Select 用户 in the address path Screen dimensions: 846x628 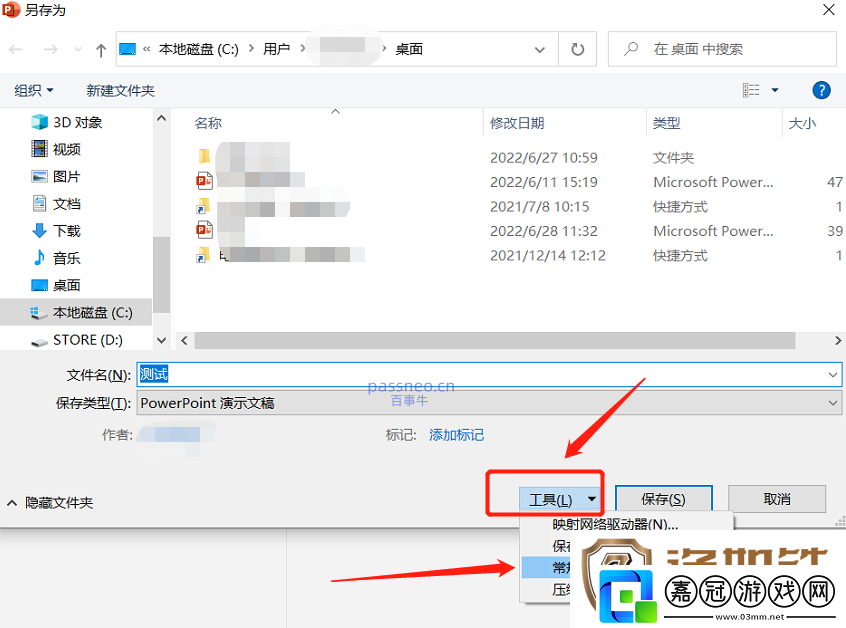tap(276, 49)
